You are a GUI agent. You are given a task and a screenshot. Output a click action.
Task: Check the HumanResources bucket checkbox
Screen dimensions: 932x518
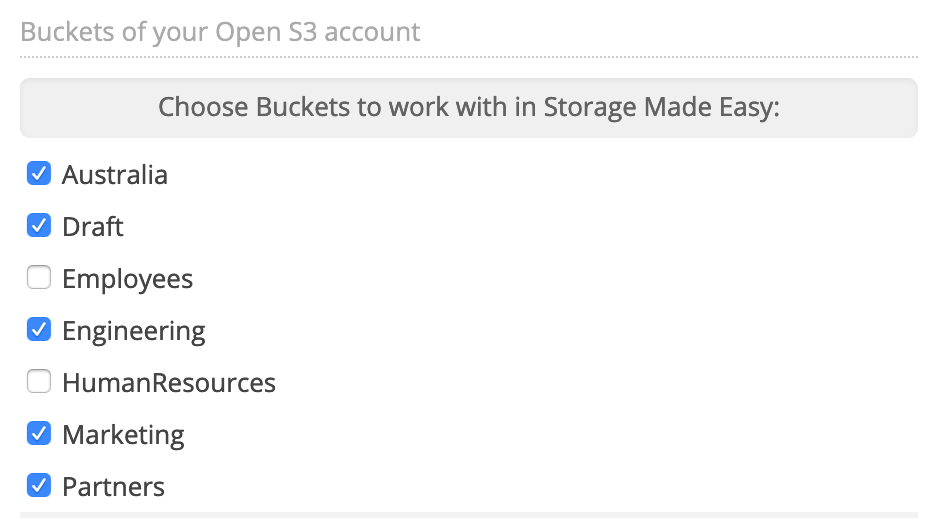point(39,382)
